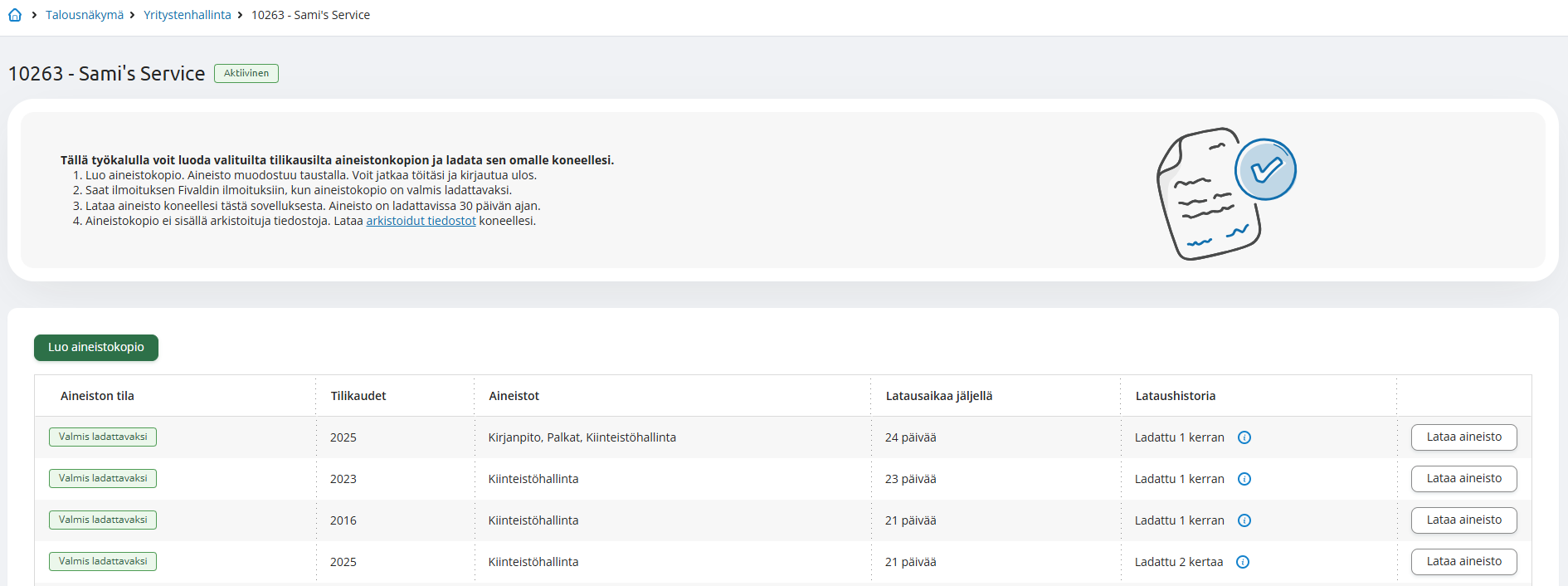
Task: Download material for 2016 tilikausi
Action: (1463, 520)
